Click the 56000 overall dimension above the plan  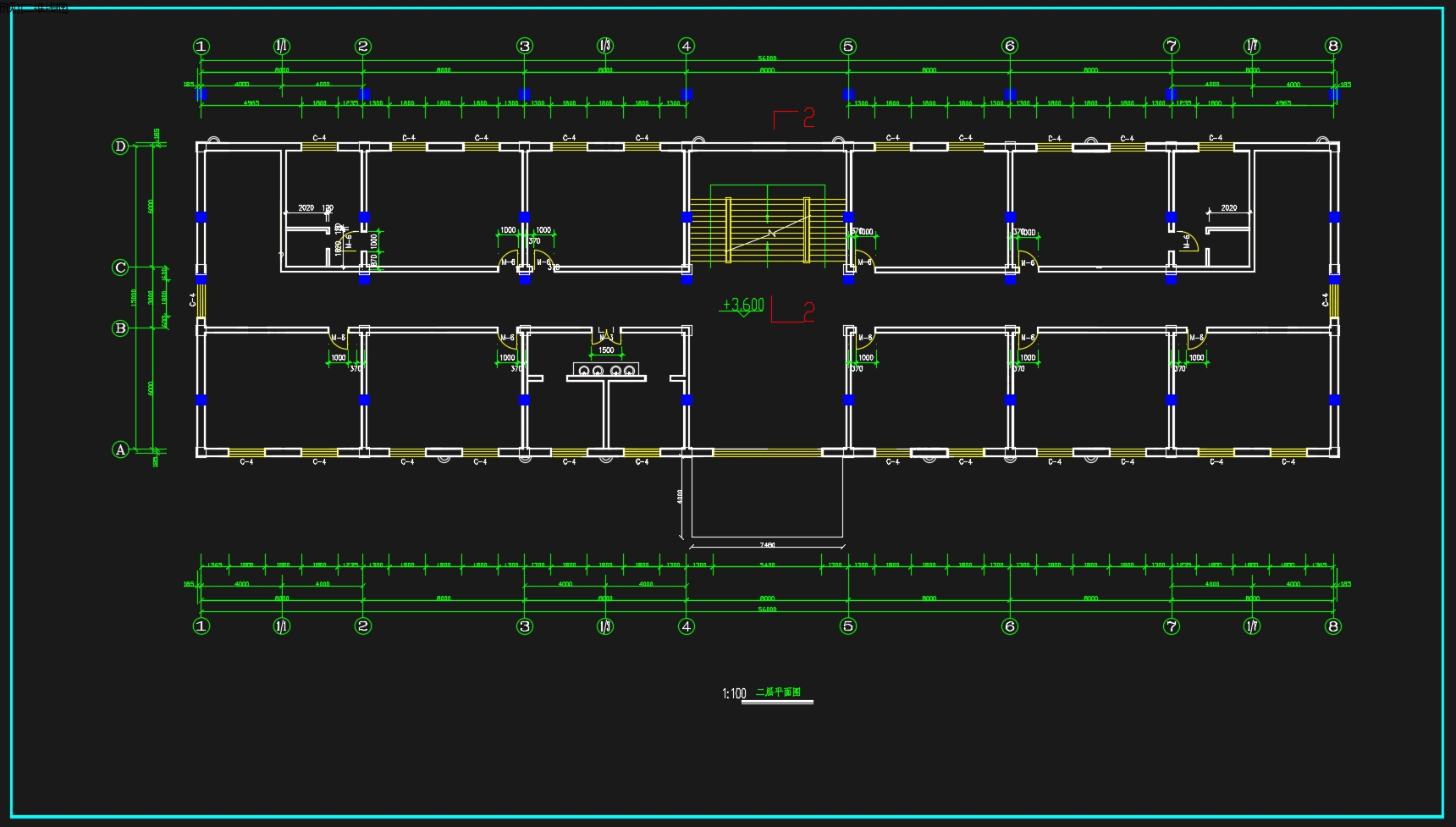(x=767, y=58)
